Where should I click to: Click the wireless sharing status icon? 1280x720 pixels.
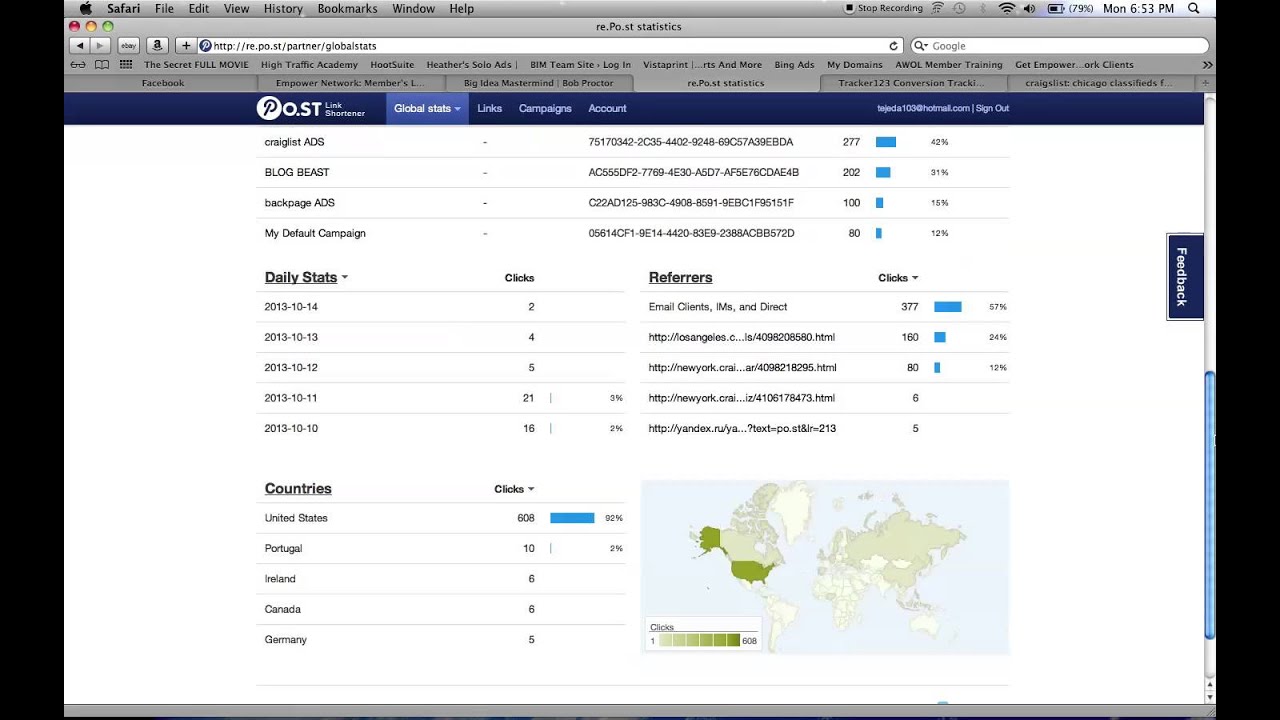pos(938,8)
